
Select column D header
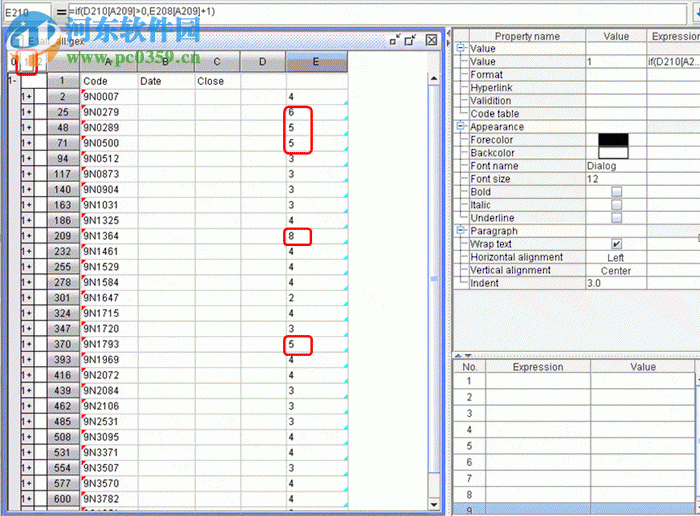tap(263, 62)
